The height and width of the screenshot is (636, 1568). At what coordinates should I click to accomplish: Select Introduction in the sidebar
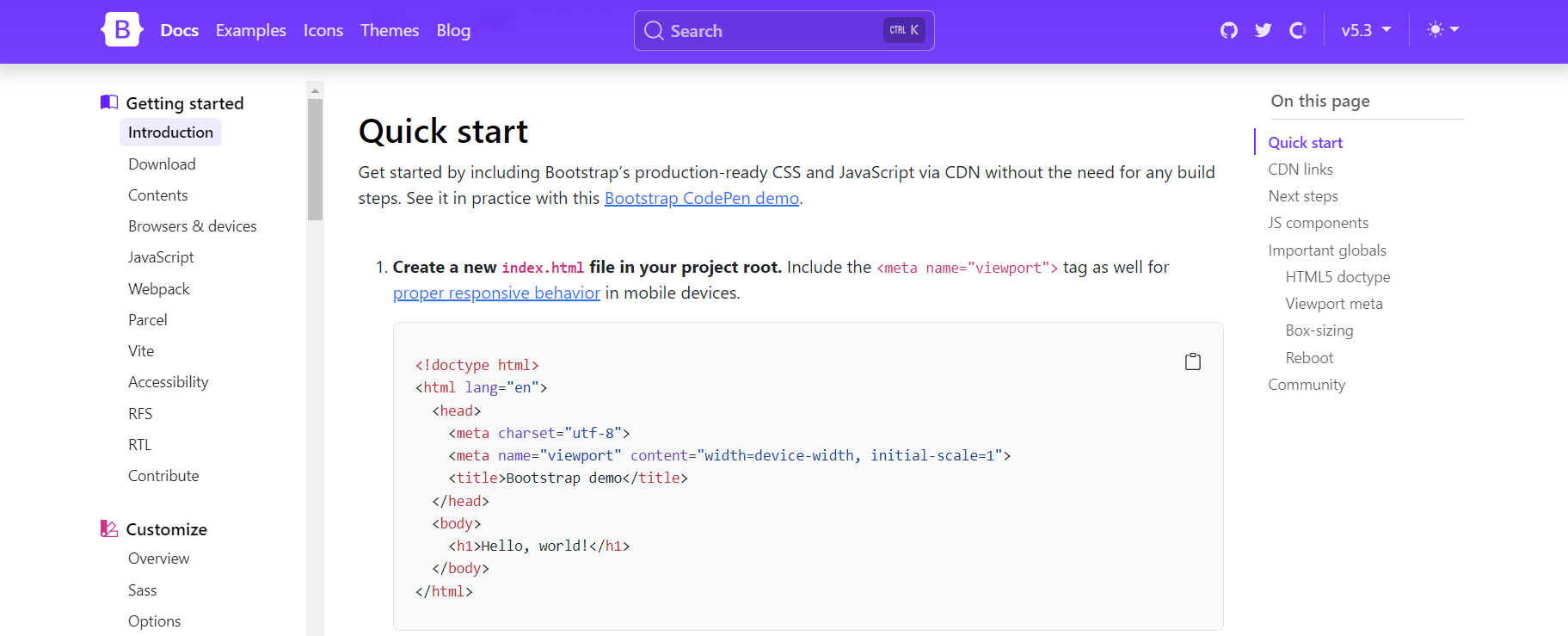click(x=170, y=133)
